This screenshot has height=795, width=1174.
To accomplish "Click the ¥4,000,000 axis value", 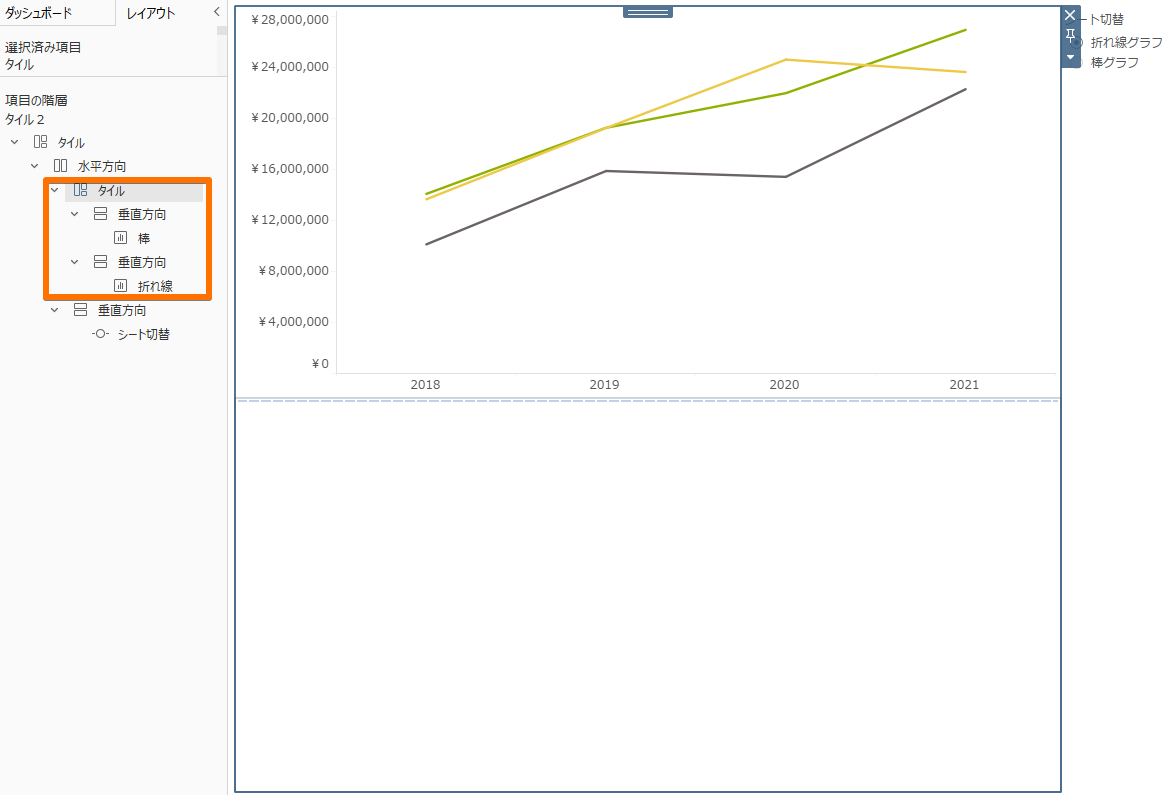I will tap(294, 321).
